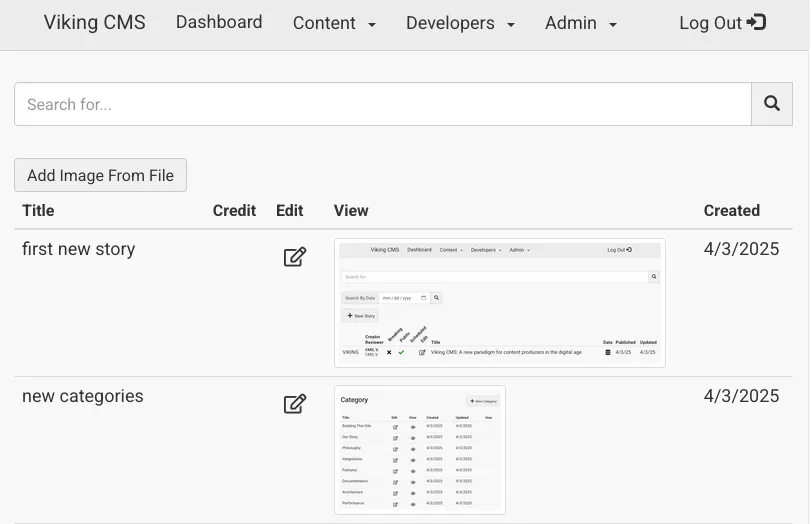Select the Credit column header

235,210
